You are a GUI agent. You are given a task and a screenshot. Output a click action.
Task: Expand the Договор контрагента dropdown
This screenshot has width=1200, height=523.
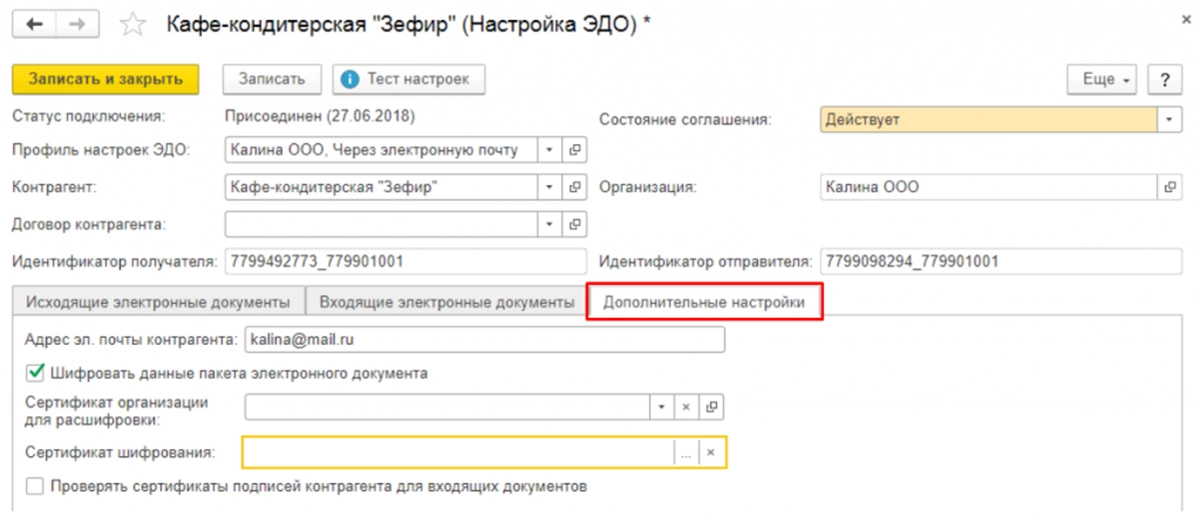549,223
